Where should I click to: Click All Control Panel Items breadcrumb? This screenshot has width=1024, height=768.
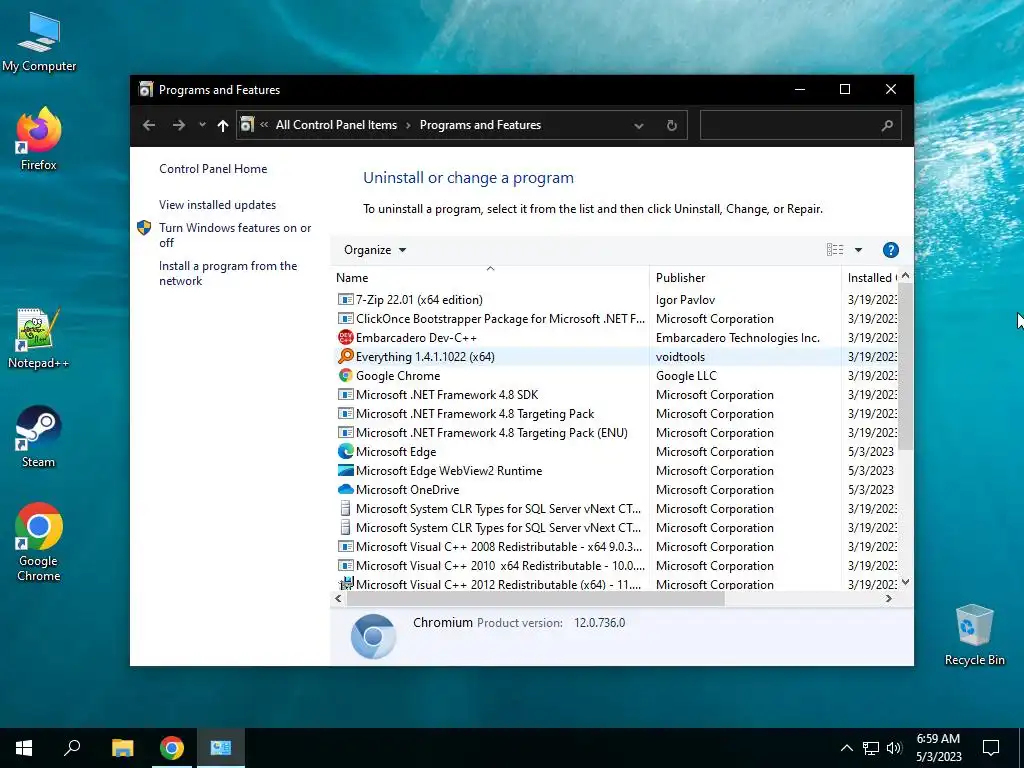(x=336, y=125)
